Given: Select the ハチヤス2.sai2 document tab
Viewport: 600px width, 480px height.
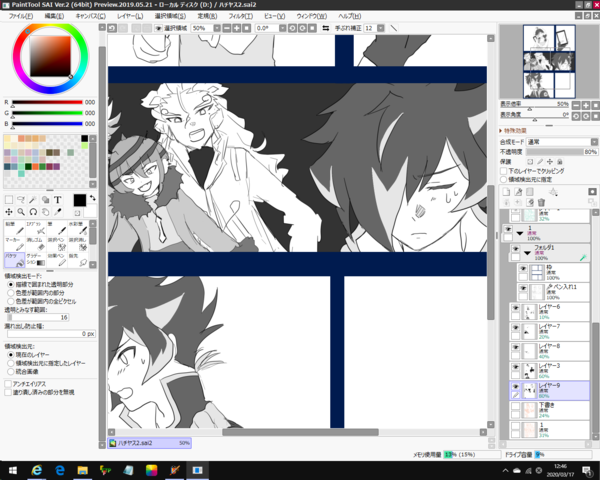Looking at the screenshot, I should click(x=150, y=443).
